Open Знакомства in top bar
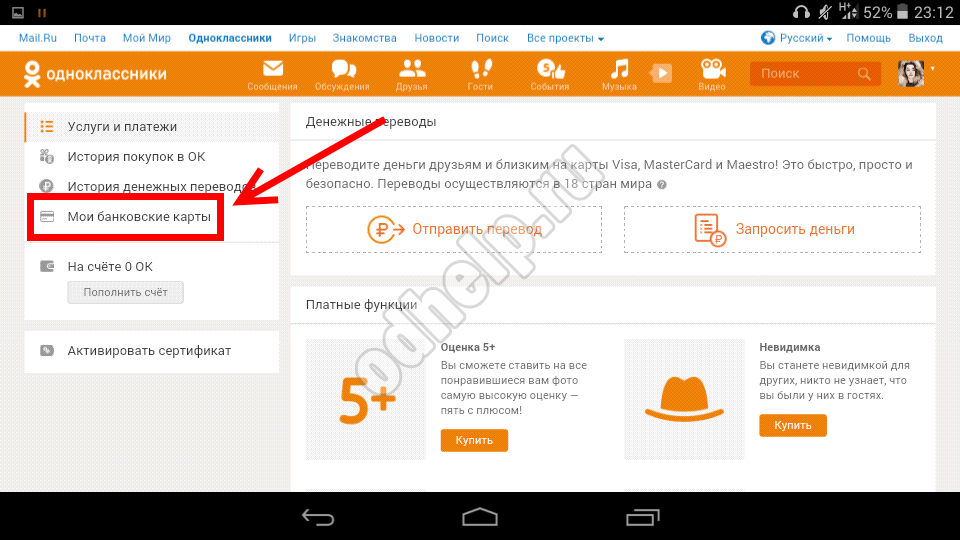The width and height of the screenshot is (960, 540). coord(364,38)
